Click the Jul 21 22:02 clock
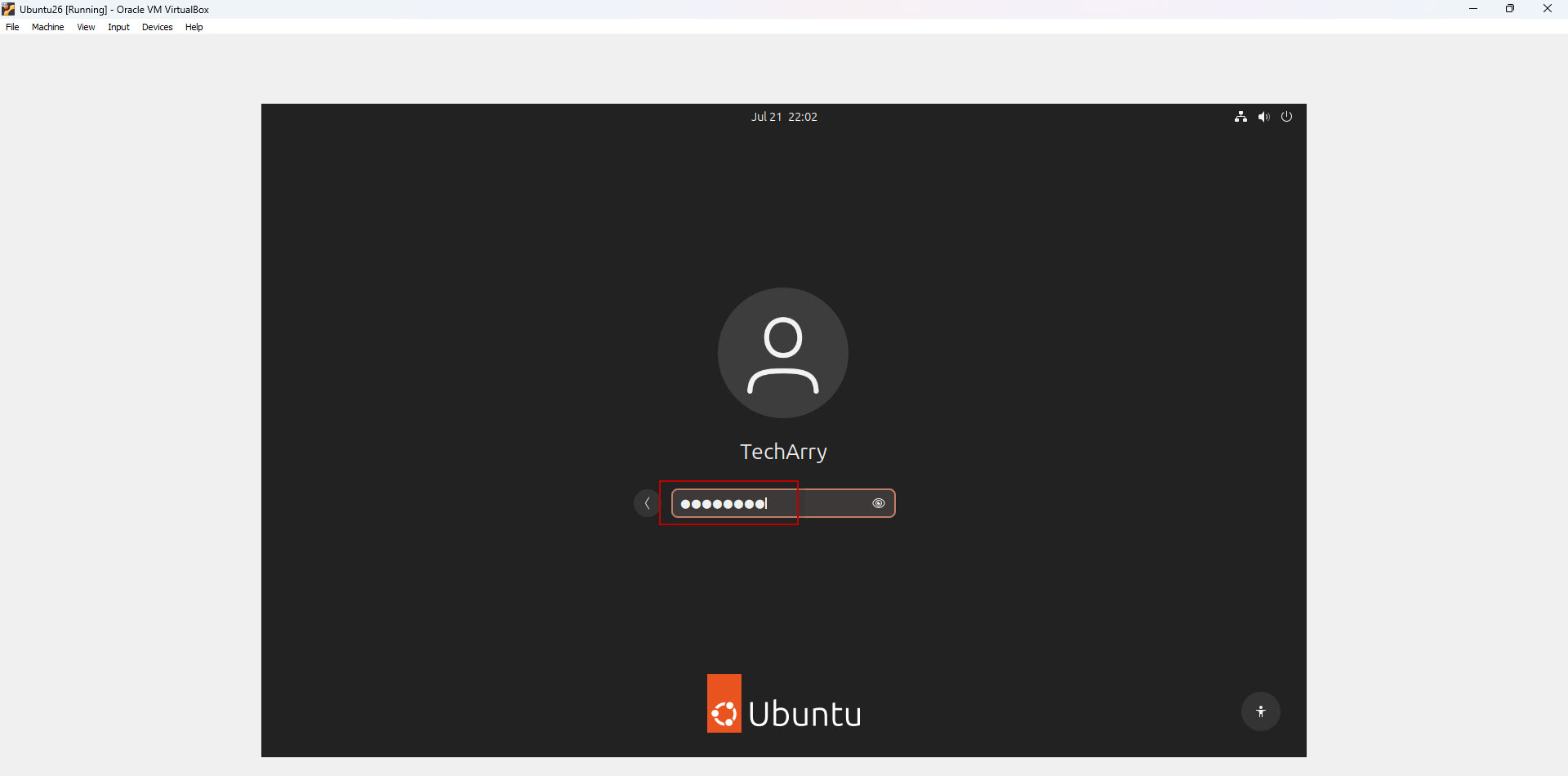 784,117
